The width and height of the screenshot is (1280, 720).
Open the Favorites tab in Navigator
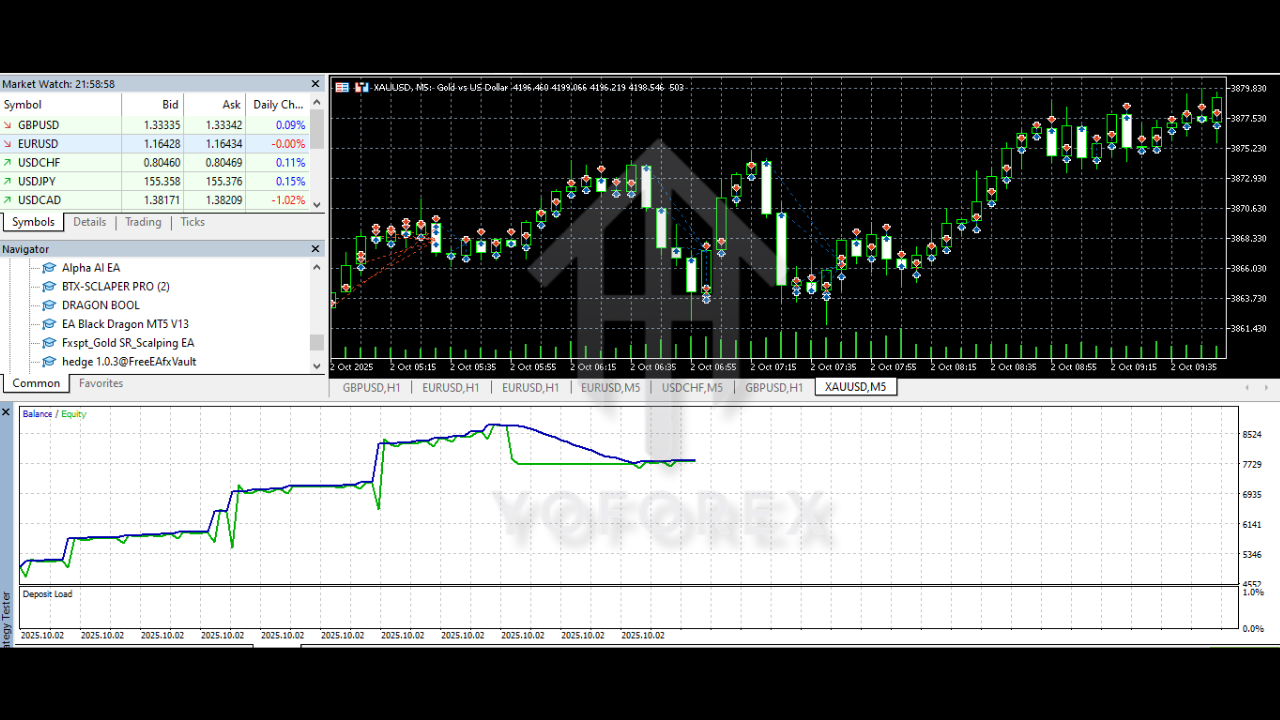coord(100,383)
